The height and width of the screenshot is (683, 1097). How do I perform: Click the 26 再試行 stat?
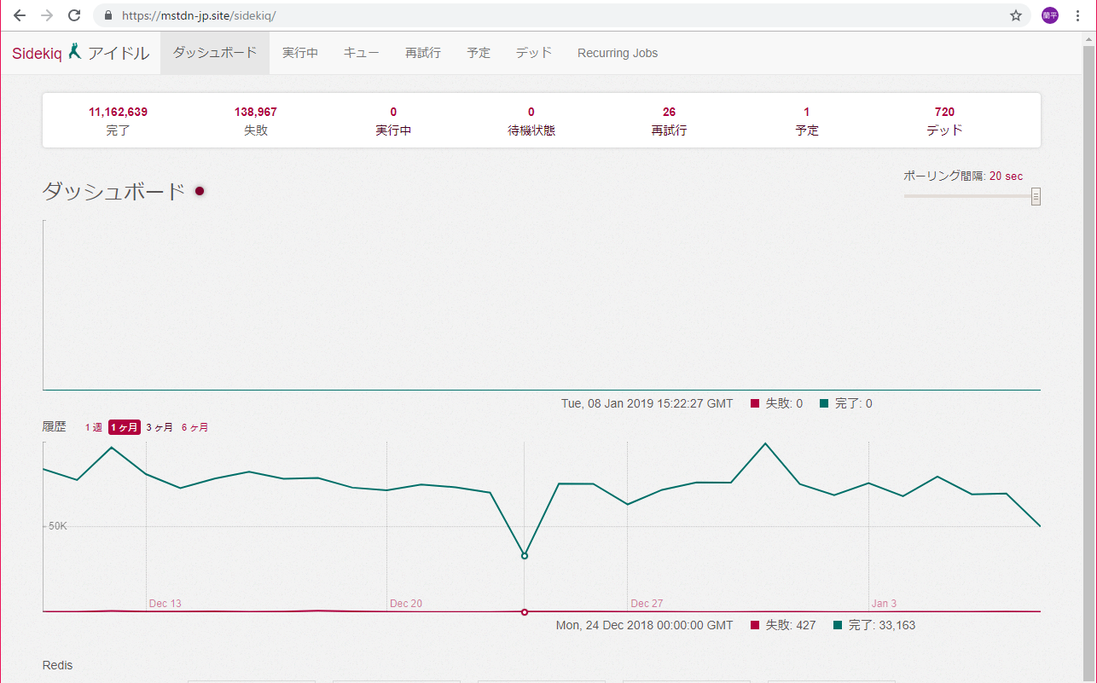click(669, 120)
